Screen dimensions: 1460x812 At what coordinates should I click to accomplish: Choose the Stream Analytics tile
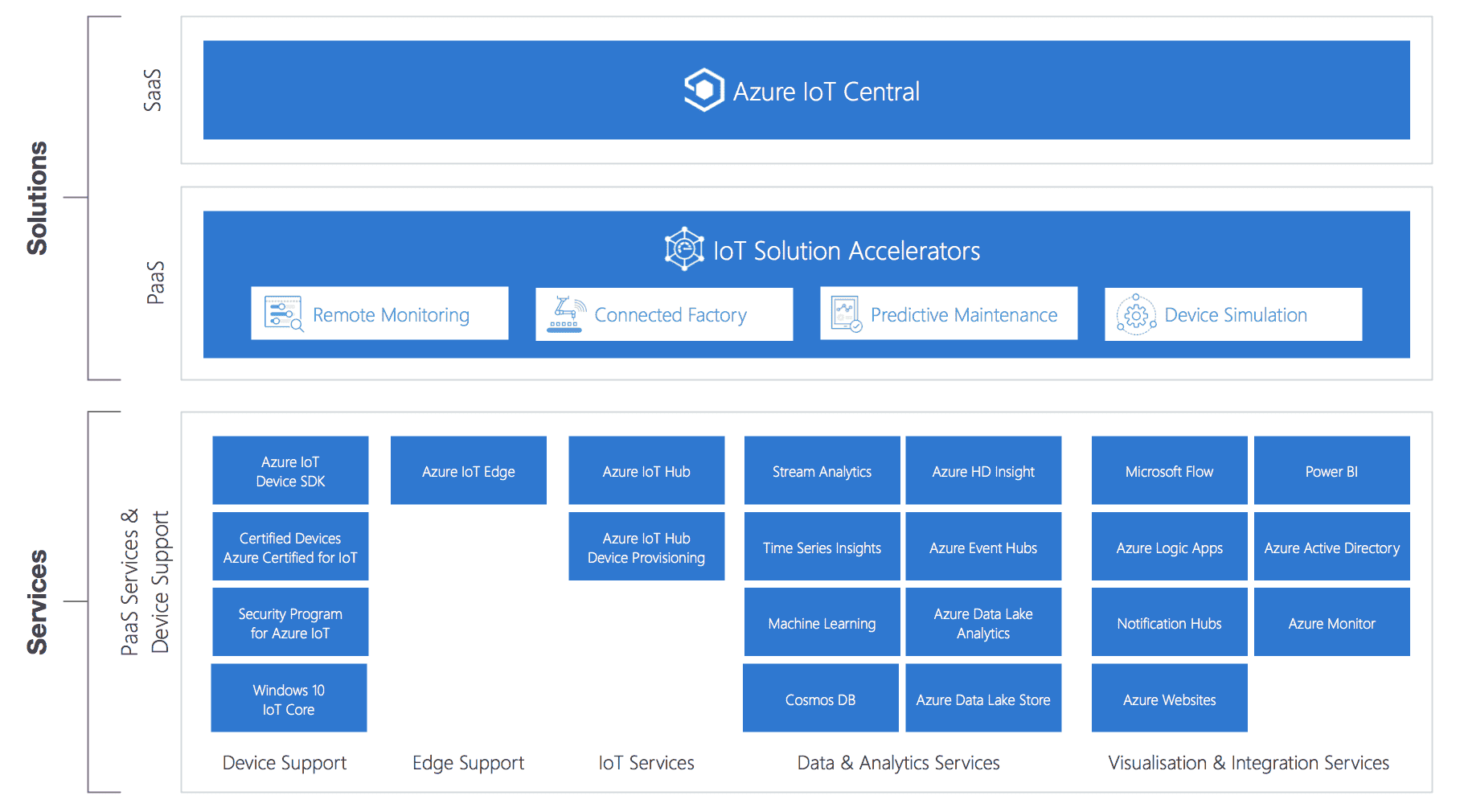click(x=822, y=471)
